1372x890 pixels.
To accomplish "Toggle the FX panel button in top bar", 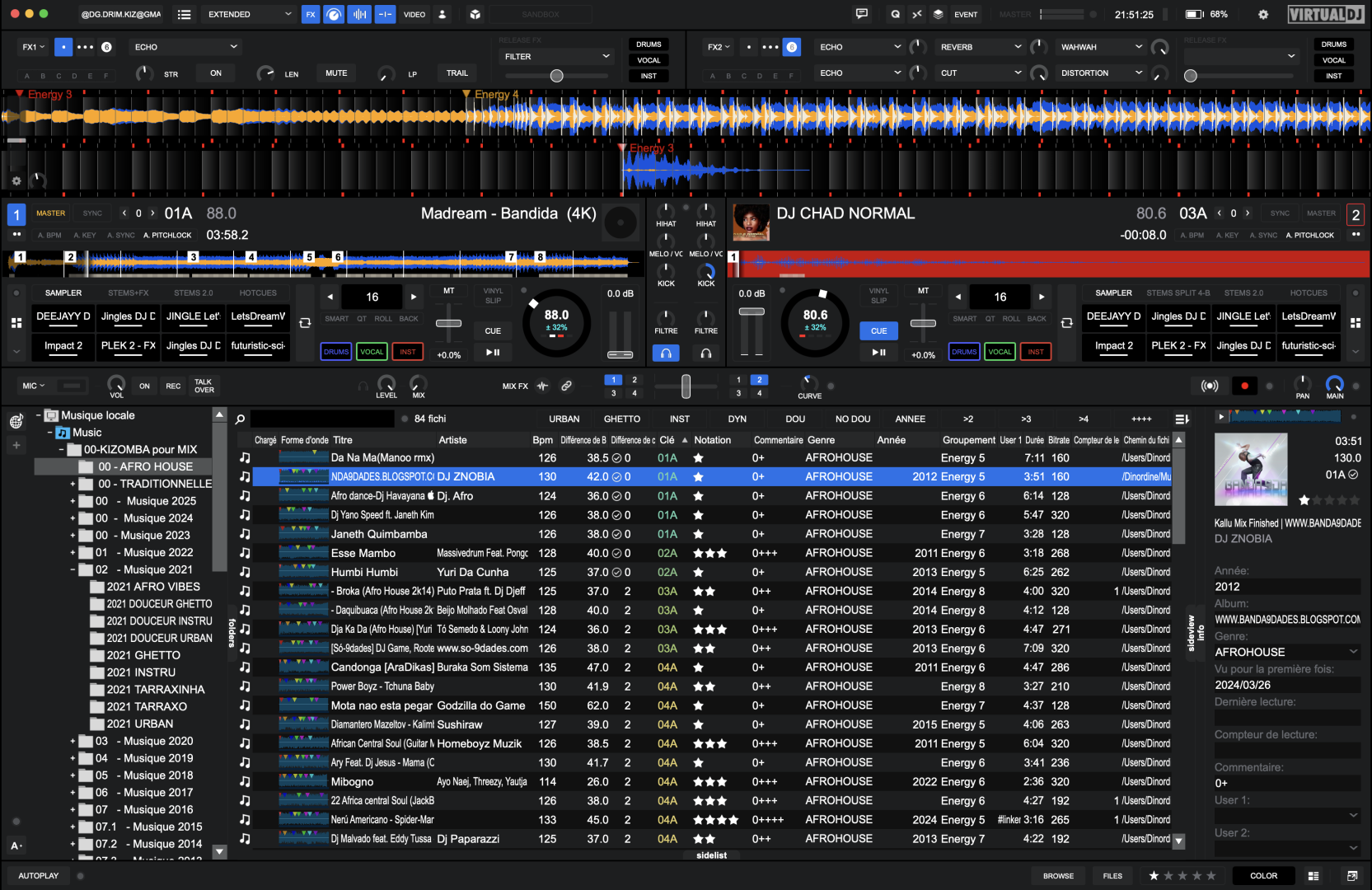I will [x=311, y=14].
